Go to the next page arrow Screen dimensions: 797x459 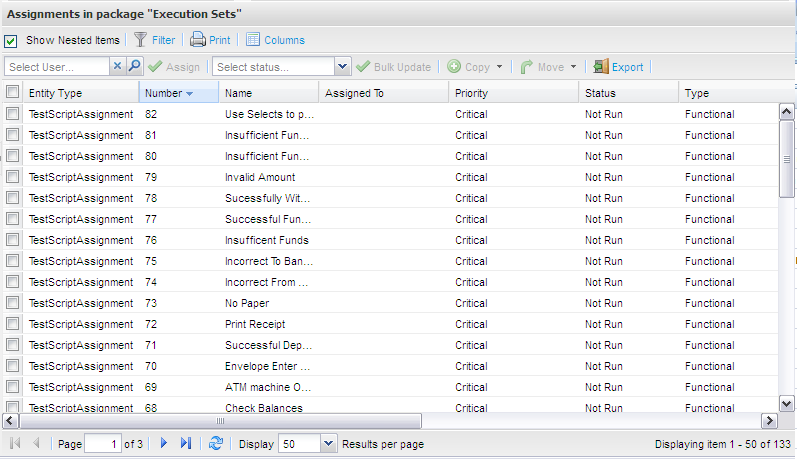pos(164,443)
